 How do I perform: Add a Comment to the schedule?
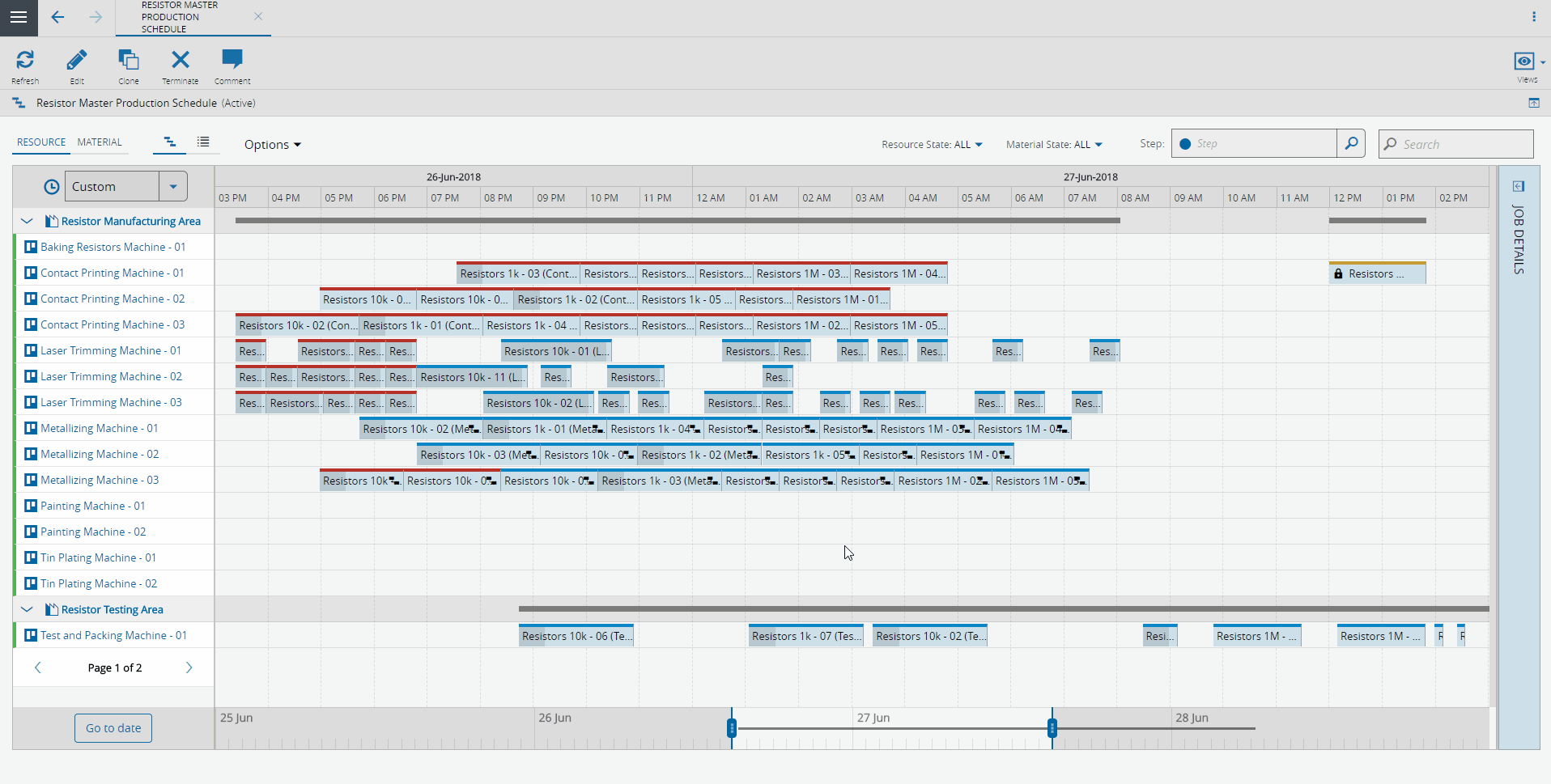tap(232, 66)
